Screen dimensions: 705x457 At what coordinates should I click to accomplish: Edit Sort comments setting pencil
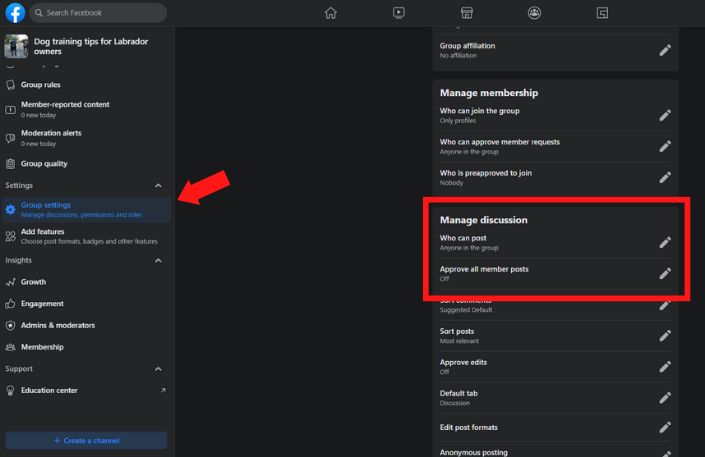[665, 306]
